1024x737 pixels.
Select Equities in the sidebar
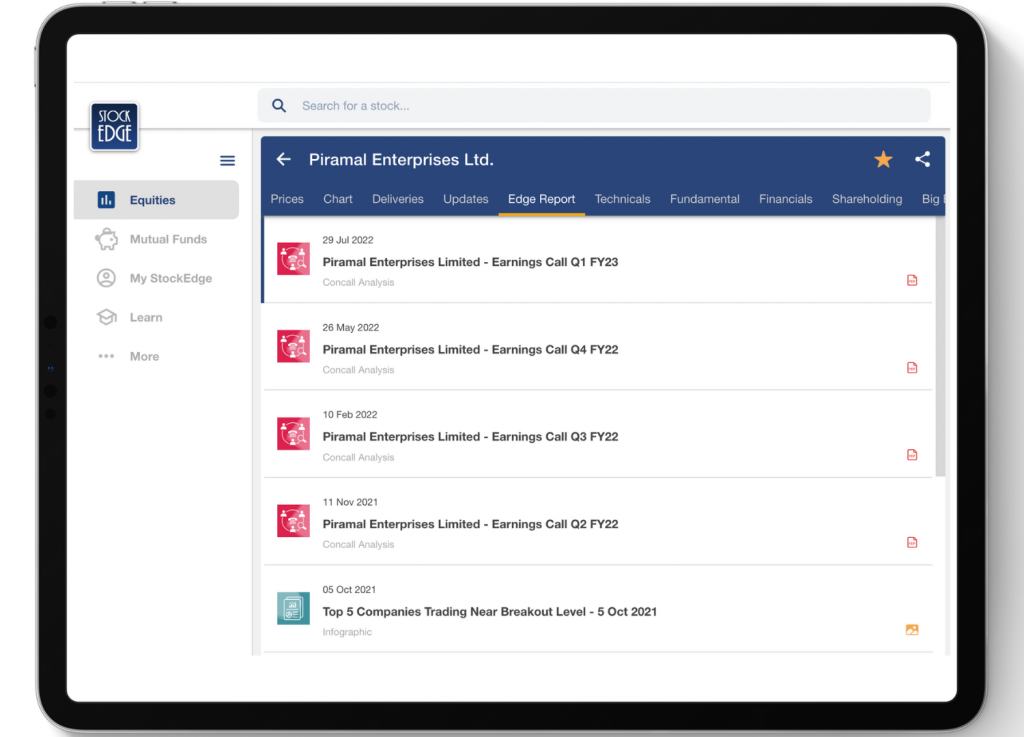coord(157,200)
